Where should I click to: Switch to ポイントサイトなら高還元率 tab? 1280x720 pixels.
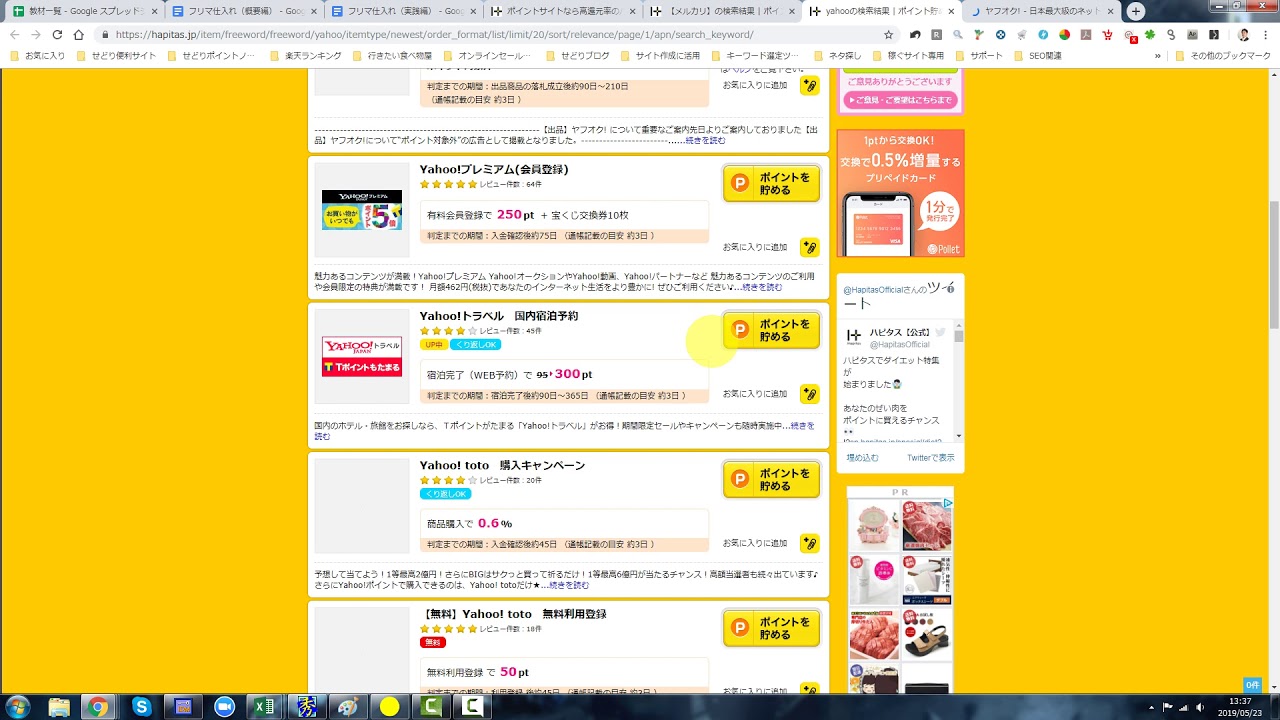[x=560, y=11]
